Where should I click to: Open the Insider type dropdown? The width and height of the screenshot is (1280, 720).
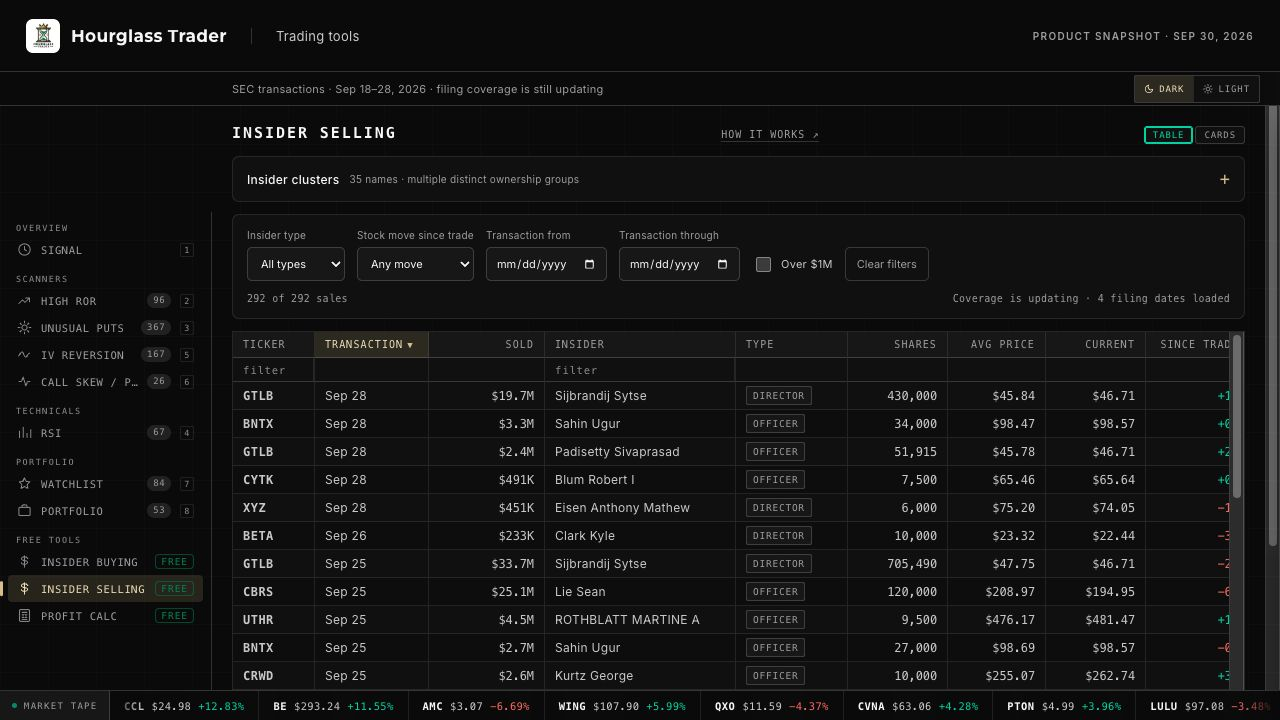point(296,264)
